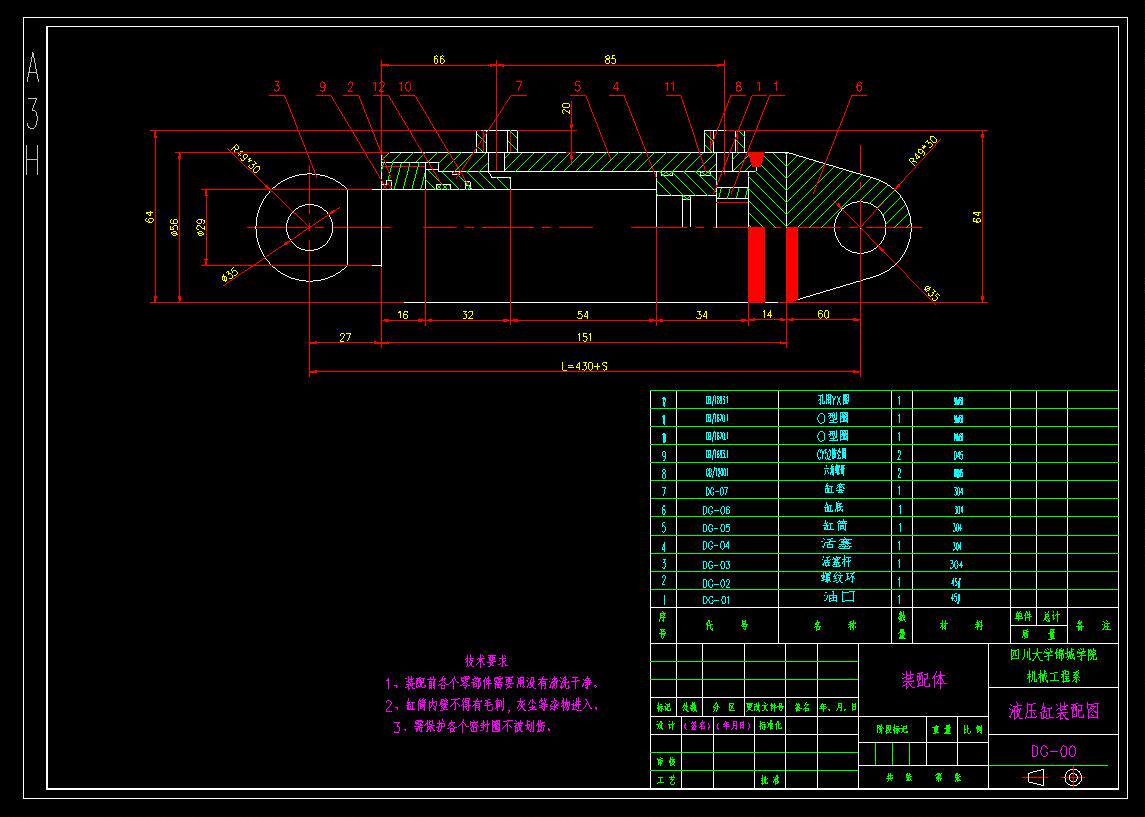Image resolution: width=1145 pixels, height=817 pixels.
Task: Click the DG-05 code cell
Action: pyautogui.click(x=716, y=528)
